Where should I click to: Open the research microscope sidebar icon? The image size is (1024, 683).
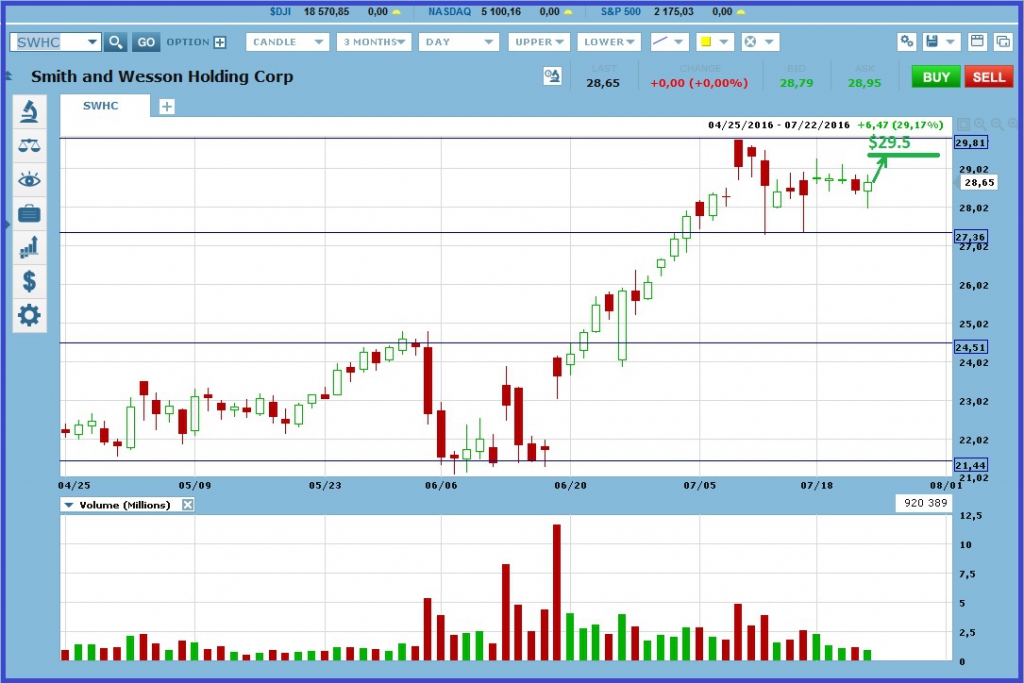[29, 112]
